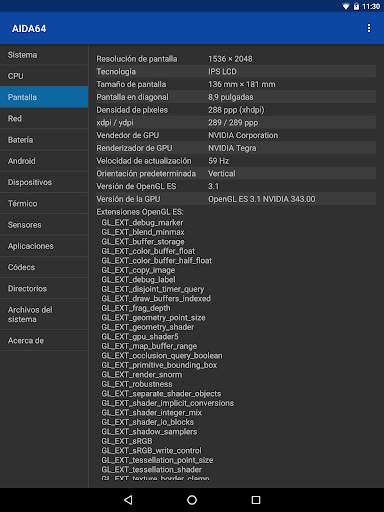
Task: Select GL_EXT_separate_shader_objects entry
Action: coord(161,393)
